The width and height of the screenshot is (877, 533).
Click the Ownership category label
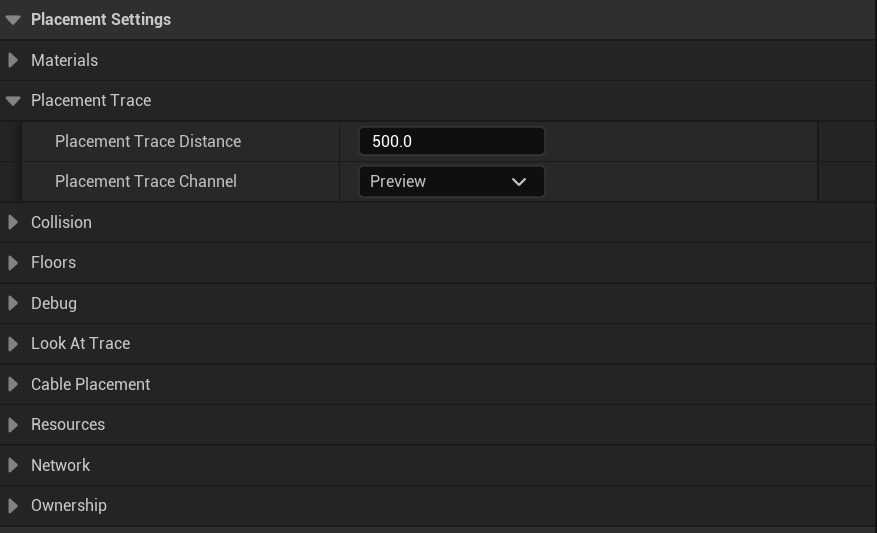click(x=68, y=505)
